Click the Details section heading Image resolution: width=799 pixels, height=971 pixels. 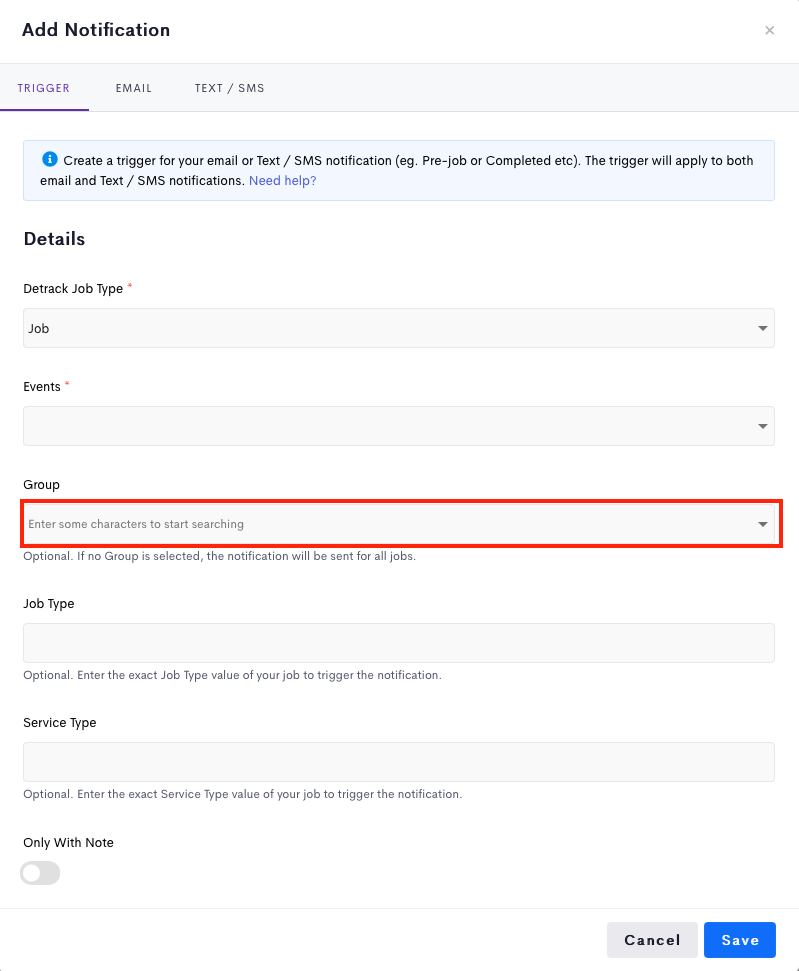[55, 239]
